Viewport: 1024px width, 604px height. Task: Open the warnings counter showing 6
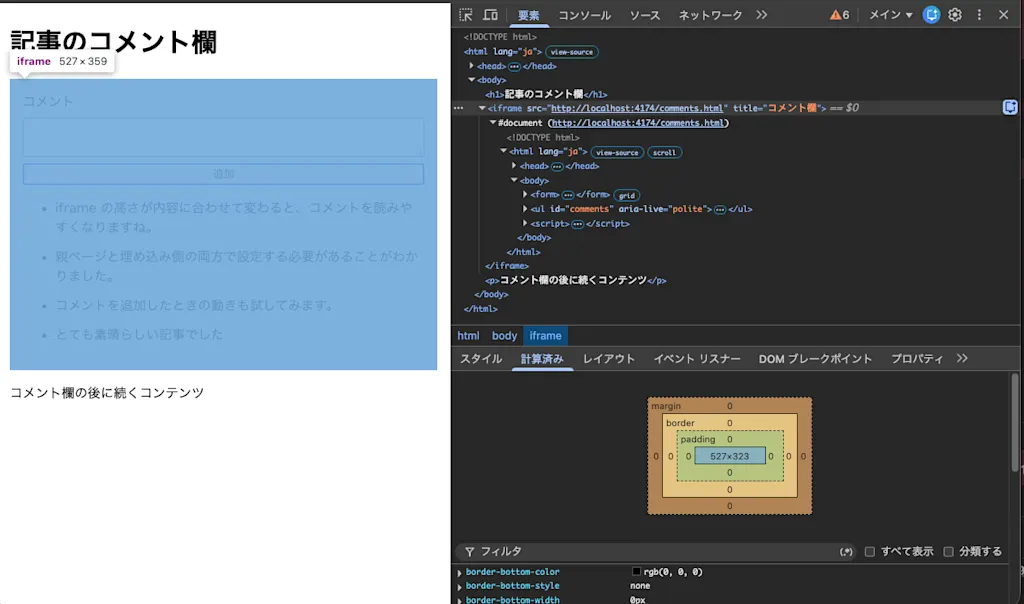click(x=839, y=14)
